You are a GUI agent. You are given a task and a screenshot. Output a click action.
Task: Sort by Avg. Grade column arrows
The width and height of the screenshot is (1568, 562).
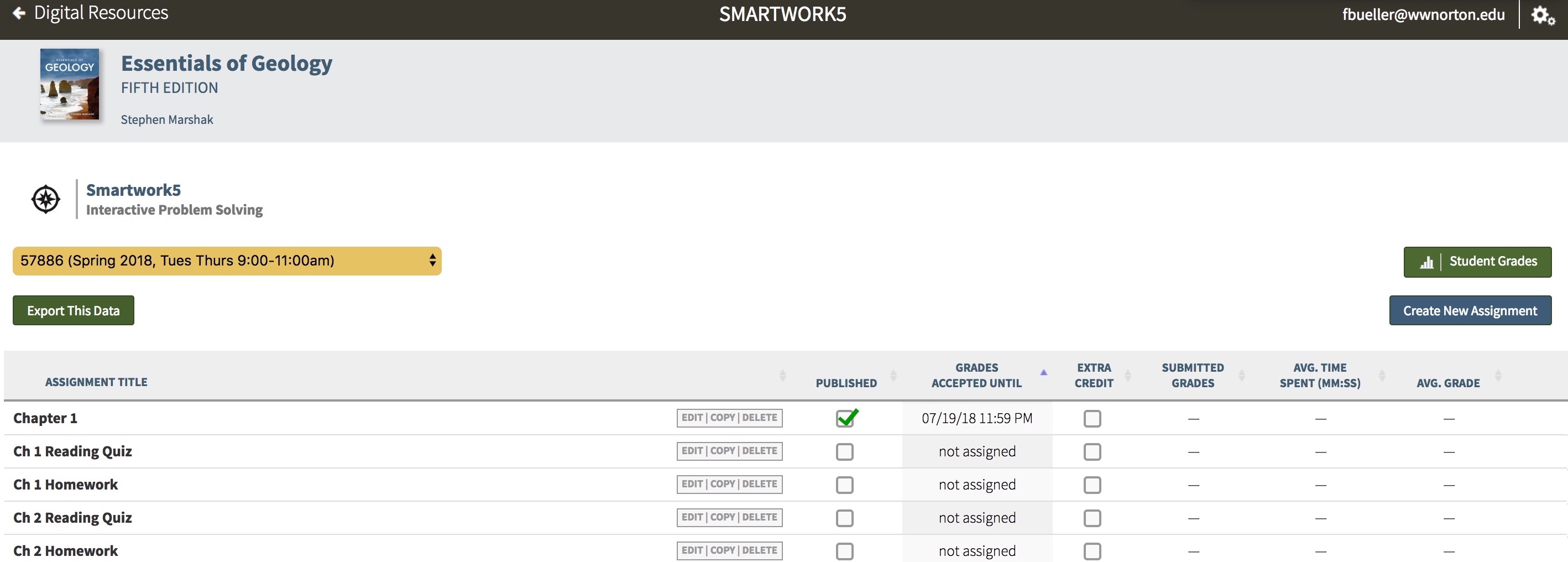pos(1498,376)
